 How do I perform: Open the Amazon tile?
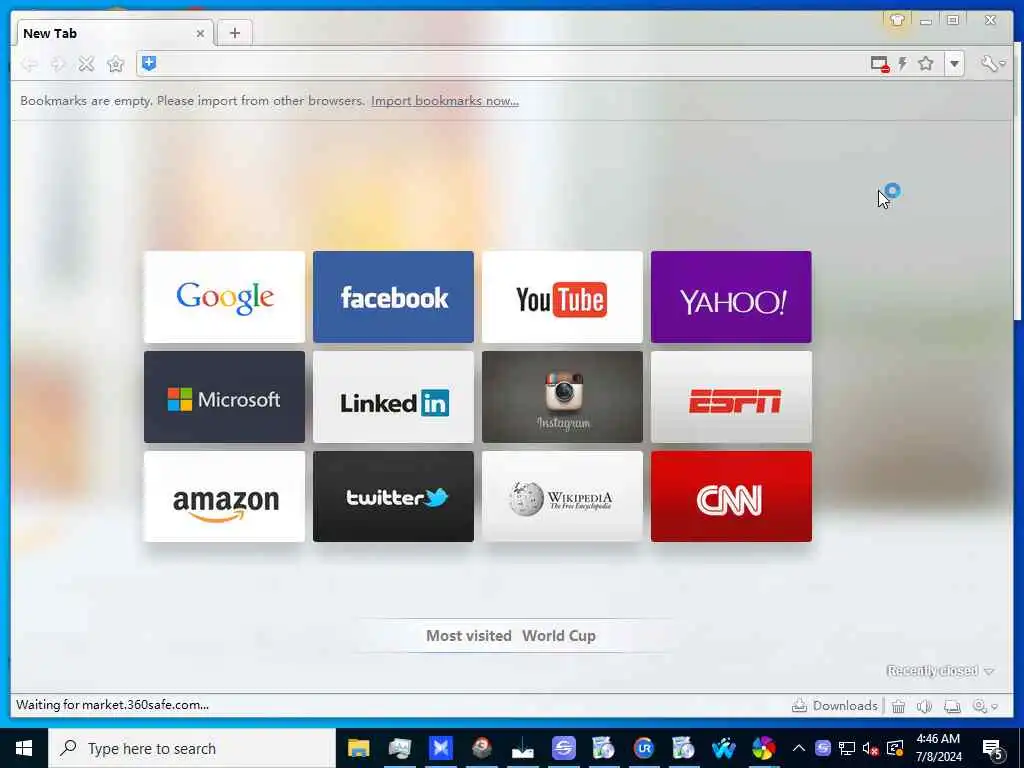(224, 496)
